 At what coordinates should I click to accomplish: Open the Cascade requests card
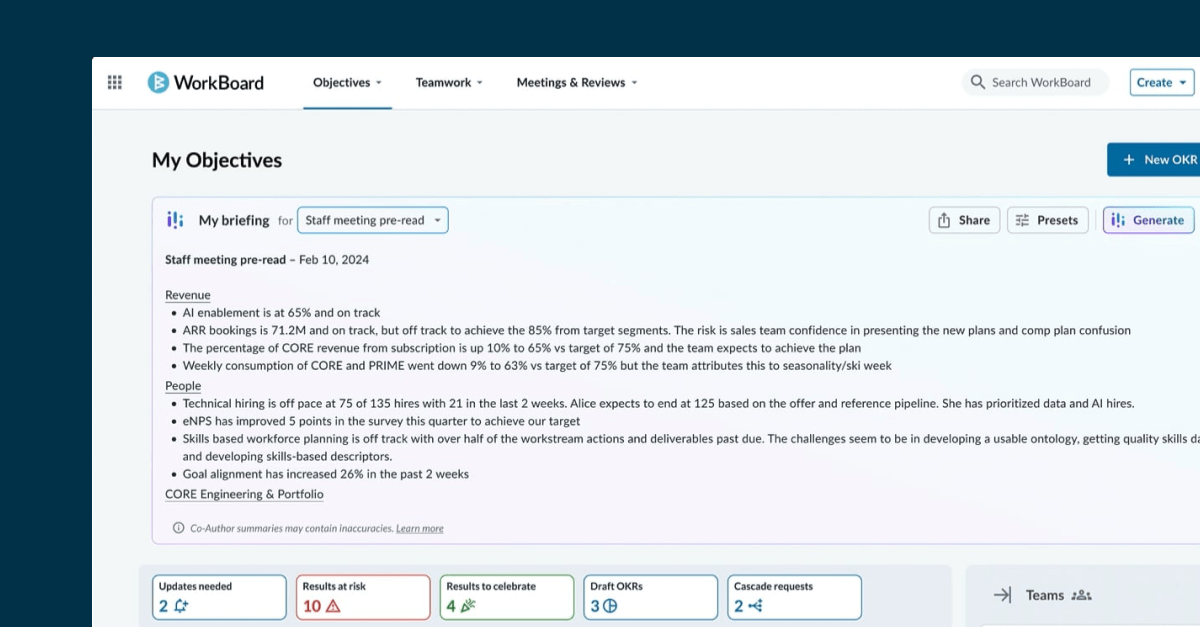pyautogui.click(x=795, y=597)
